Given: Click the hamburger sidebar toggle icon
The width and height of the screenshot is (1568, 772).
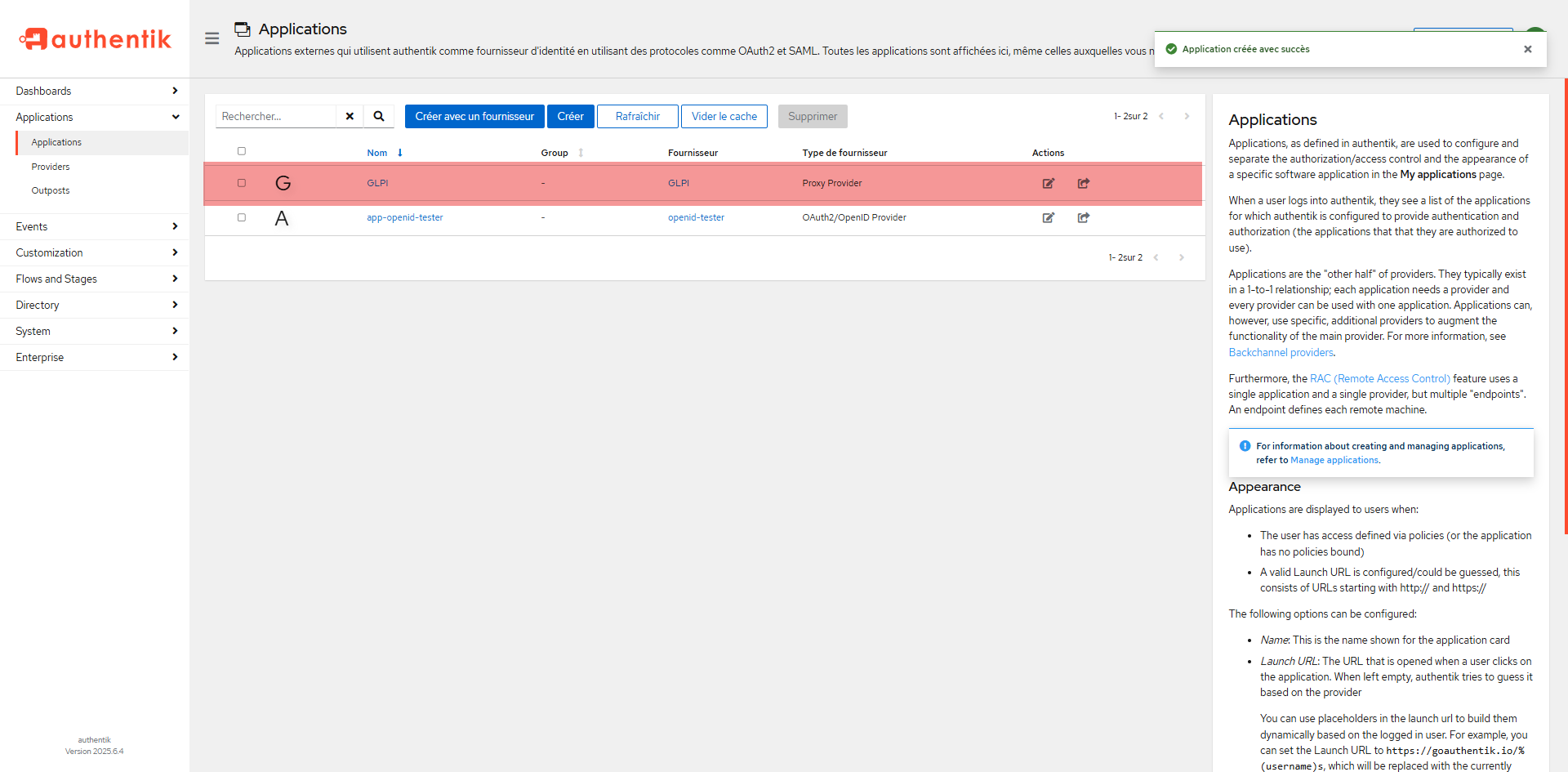Looking at the screenshot, I should click(x=212, y=38).
